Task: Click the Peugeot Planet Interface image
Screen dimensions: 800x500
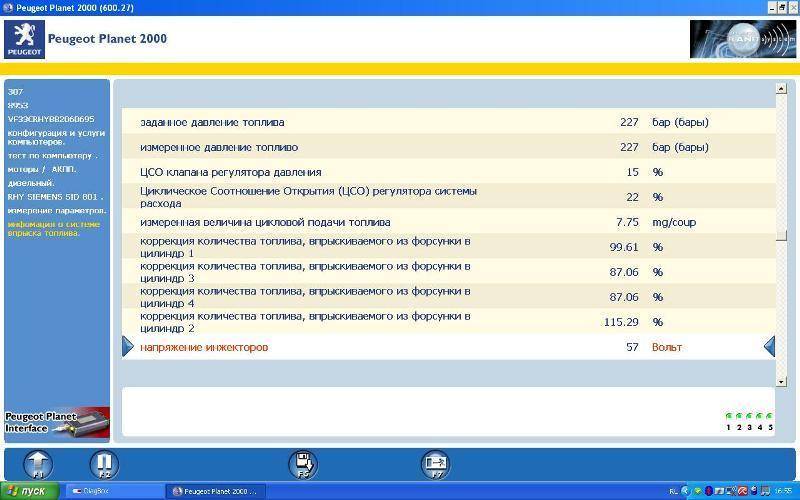Action: tap(56, 421)
